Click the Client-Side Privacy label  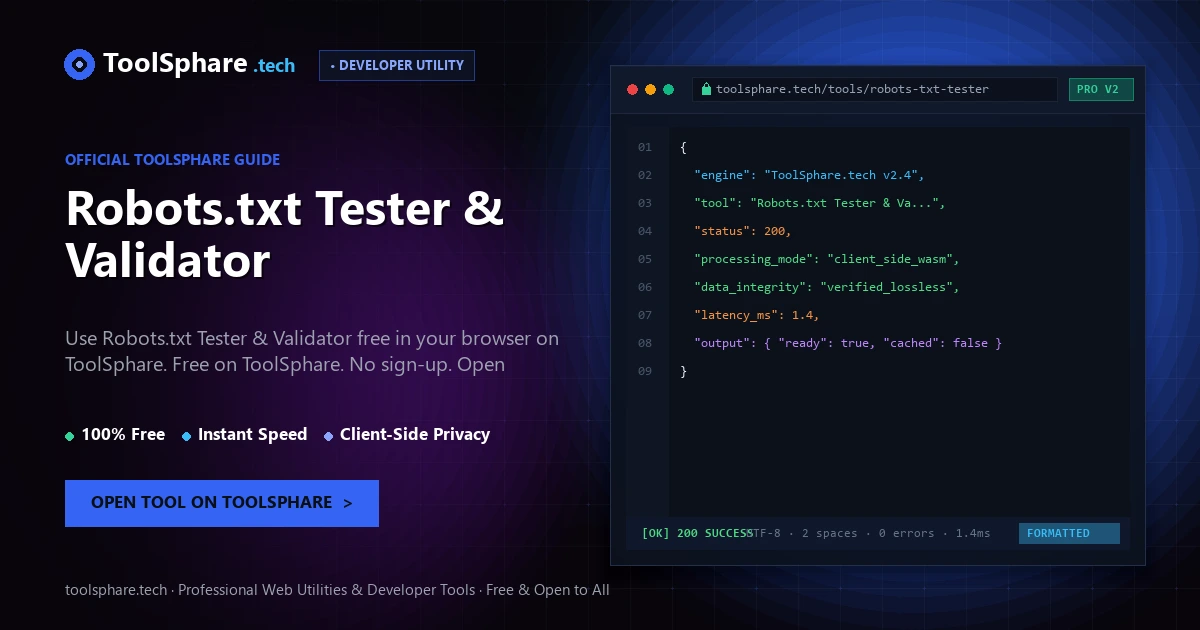pyautogui.click(x=415, y=435)
